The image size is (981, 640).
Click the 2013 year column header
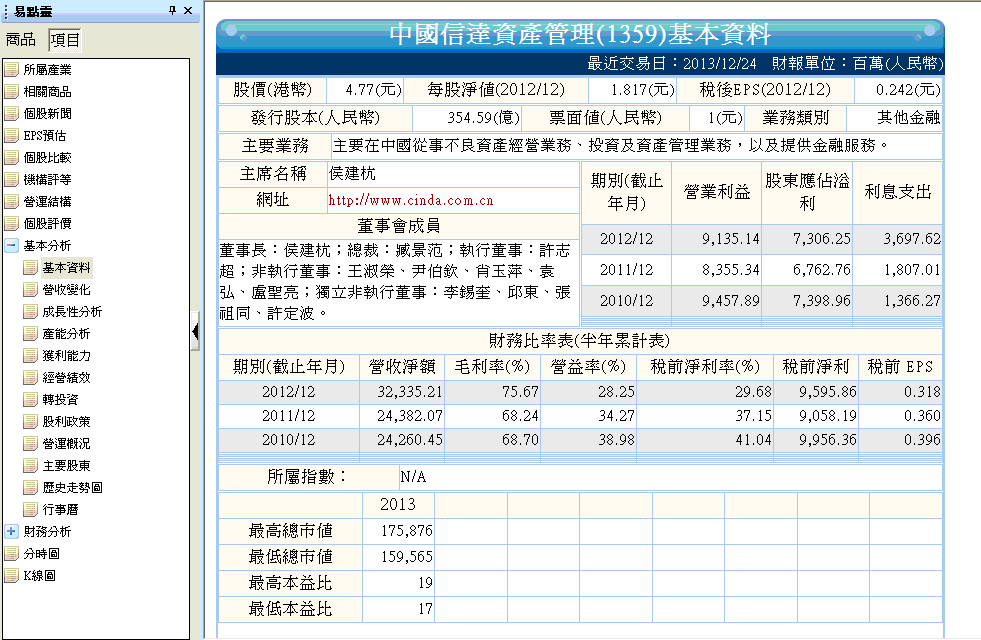click(x=398, y=504)
